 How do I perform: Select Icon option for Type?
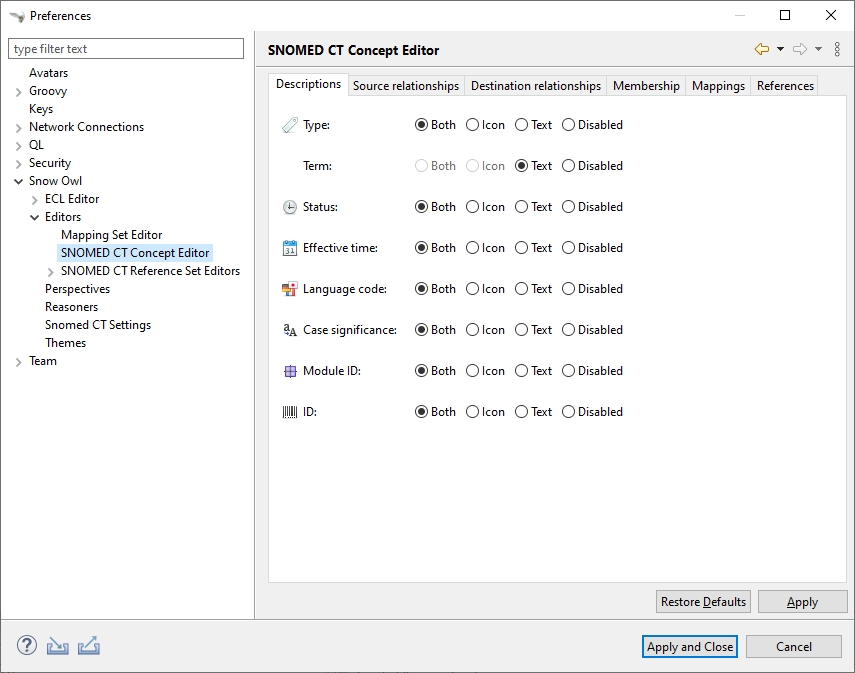point(473,125)
